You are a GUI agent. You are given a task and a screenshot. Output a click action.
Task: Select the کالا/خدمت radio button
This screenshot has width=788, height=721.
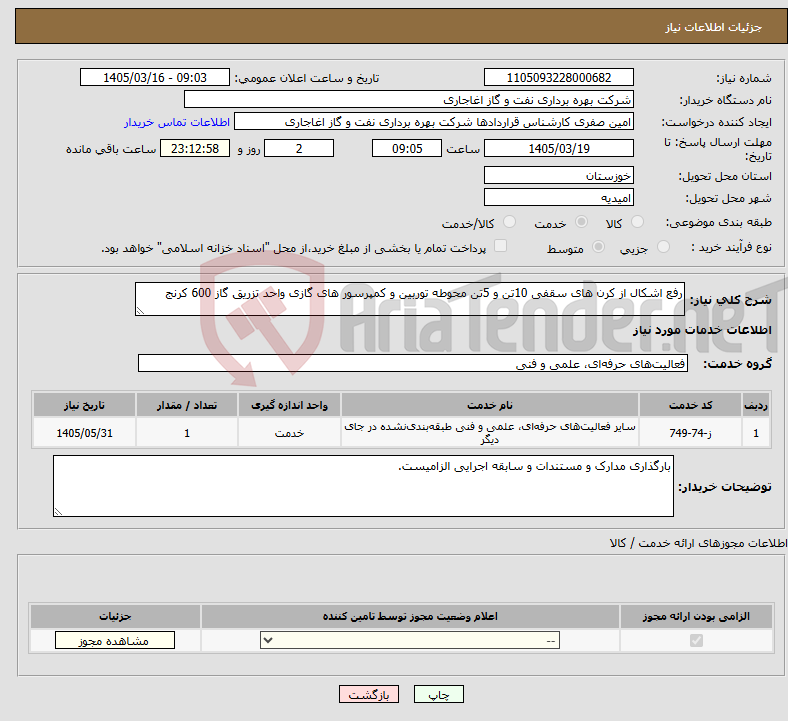coord(509,222)
